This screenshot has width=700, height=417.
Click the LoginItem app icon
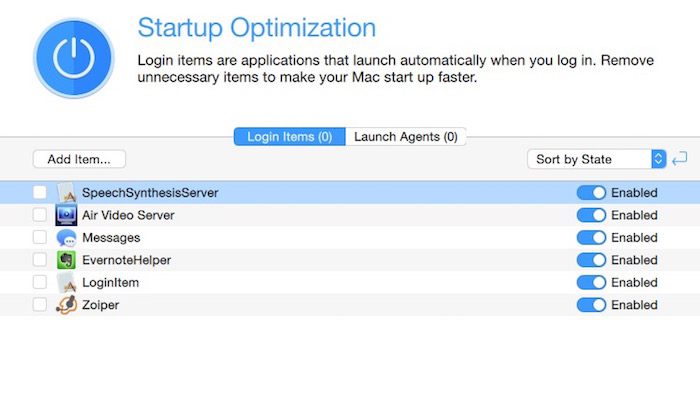point(67,283)
